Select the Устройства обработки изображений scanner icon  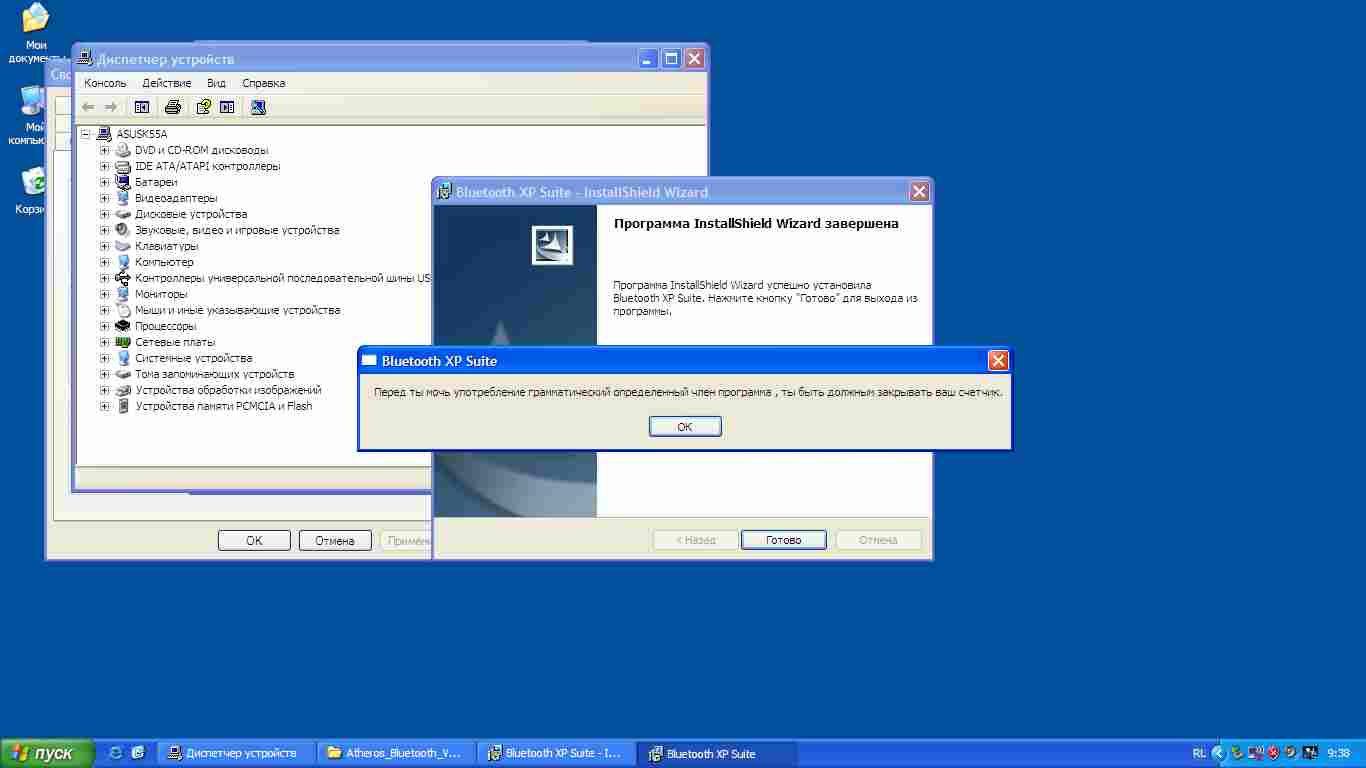point(123,390)
